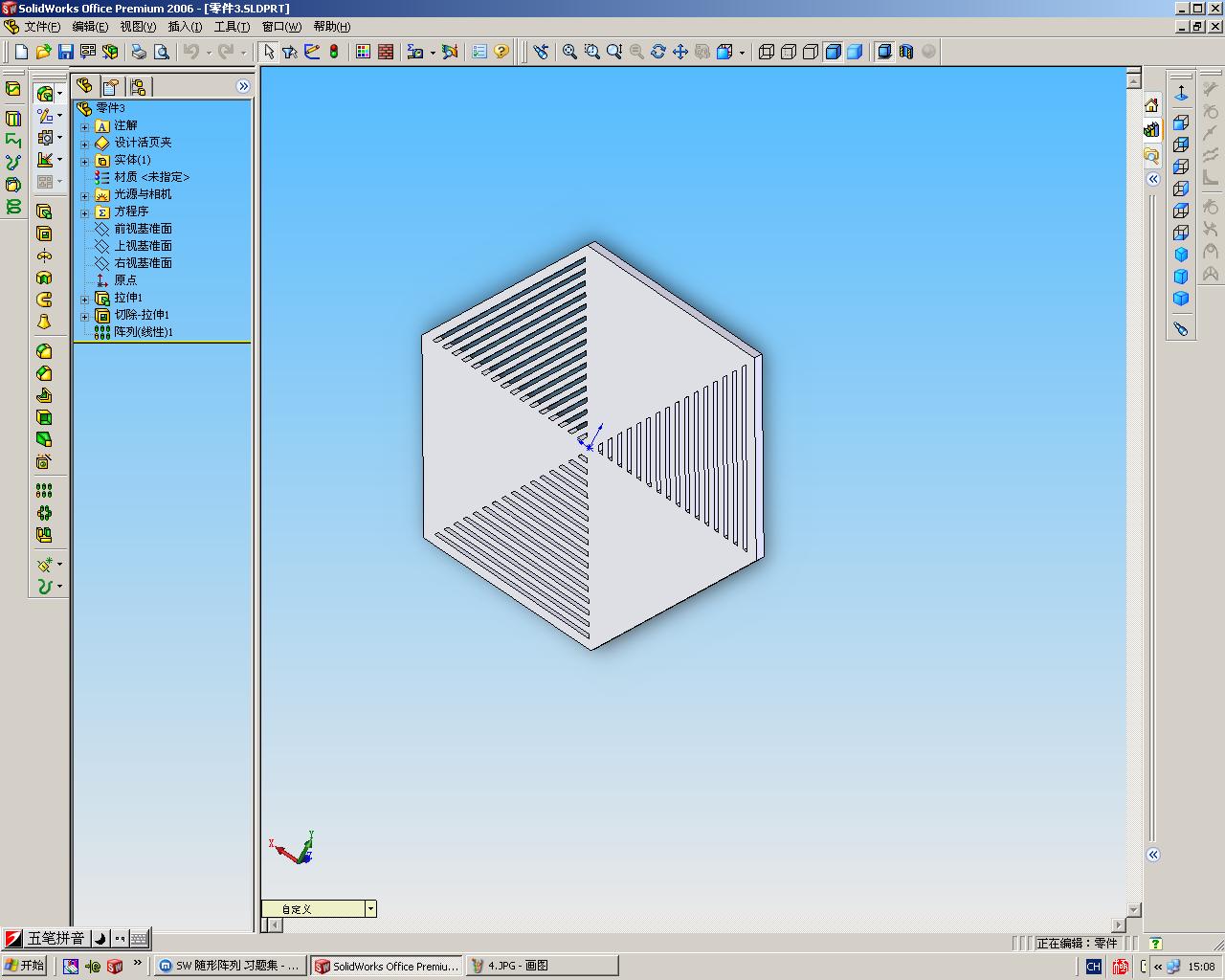This screenshot has height=980, width=1225.
Task: Click the Normal To view icon
Action: tap(1181, 93)
